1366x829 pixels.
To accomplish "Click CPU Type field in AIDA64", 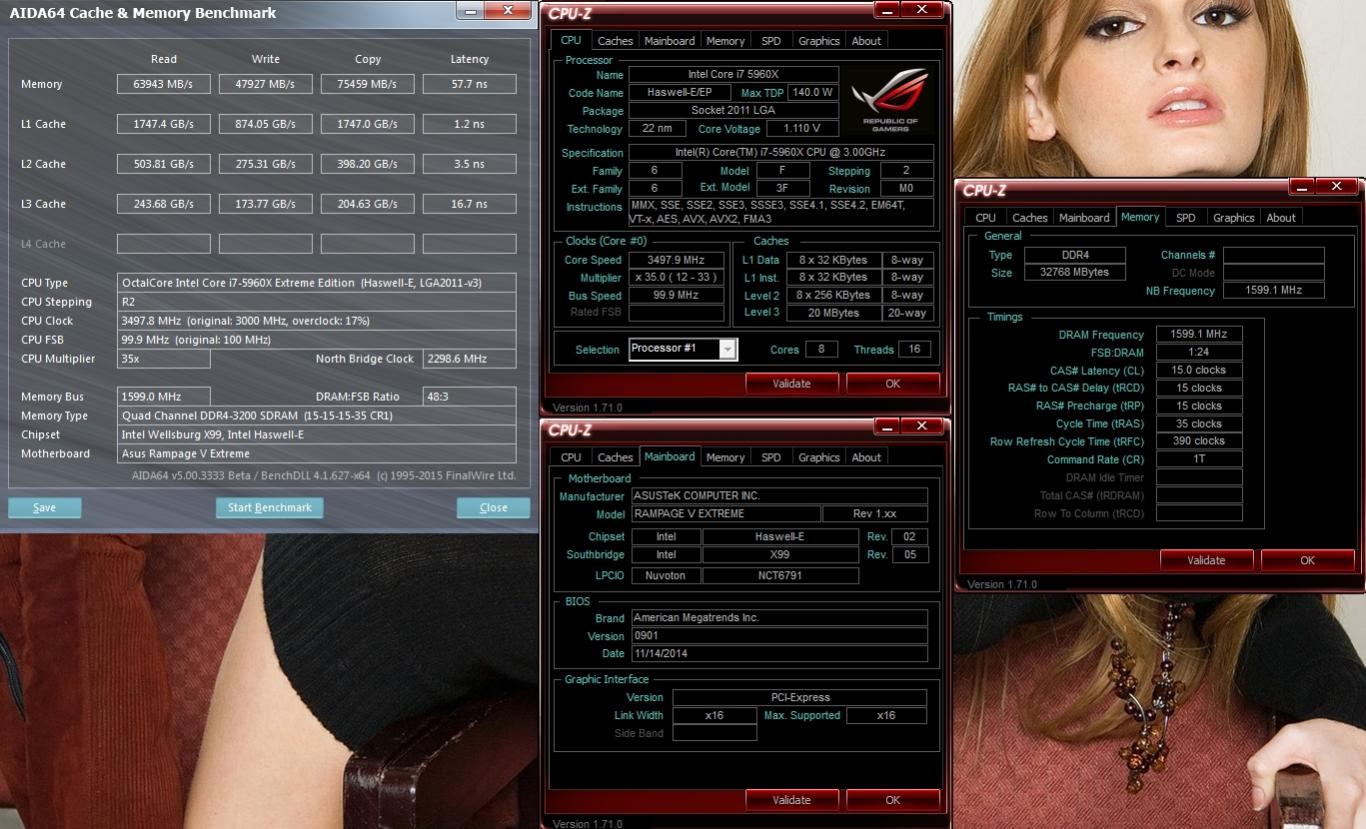I will pyautogui.click(x=317, y=283).
